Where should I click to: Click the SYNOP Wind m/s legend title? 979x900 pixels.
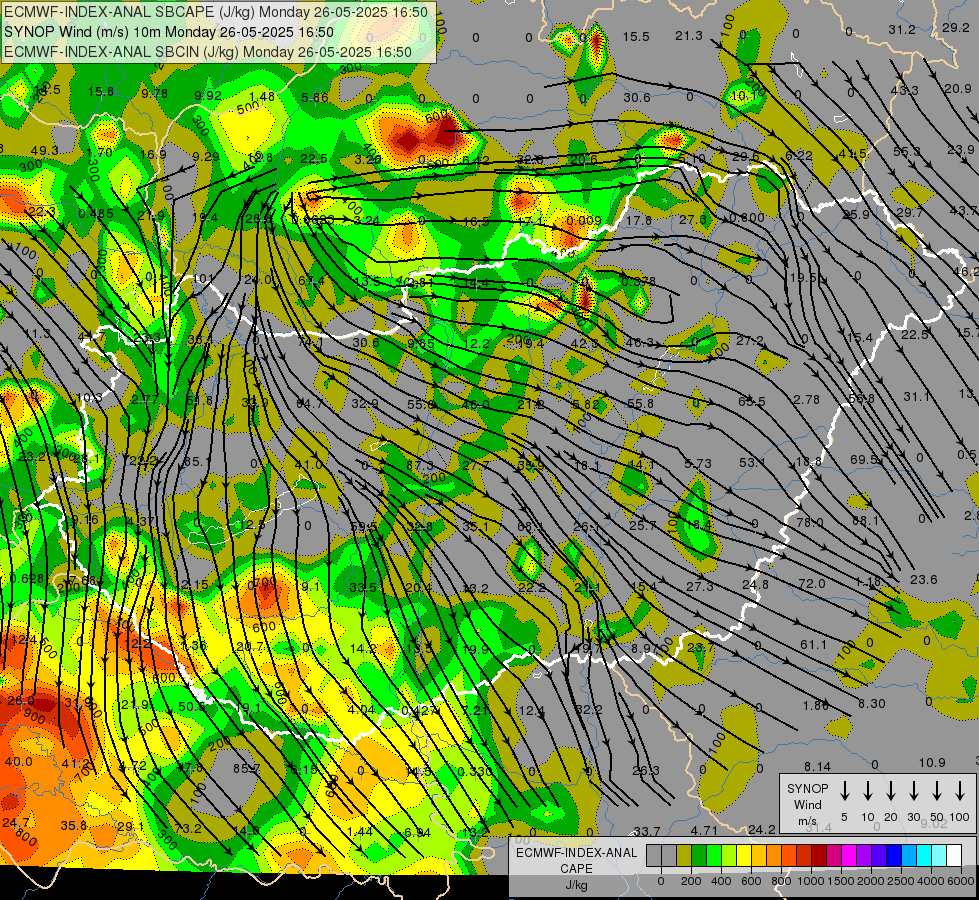pyautogui.click(x=807, y=804)
